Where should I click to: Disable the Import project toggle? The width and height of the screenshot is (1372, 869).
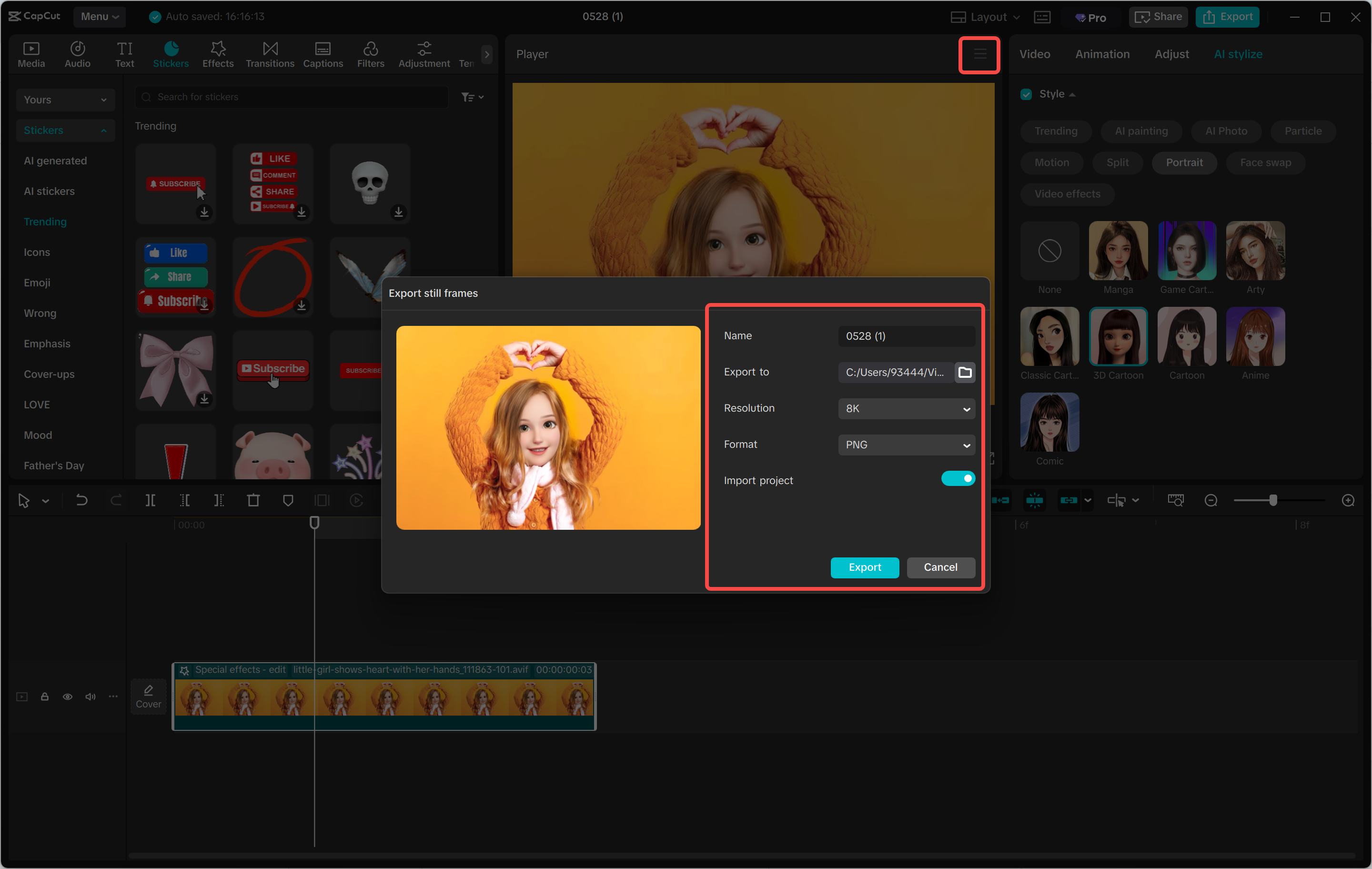point(958,479)
